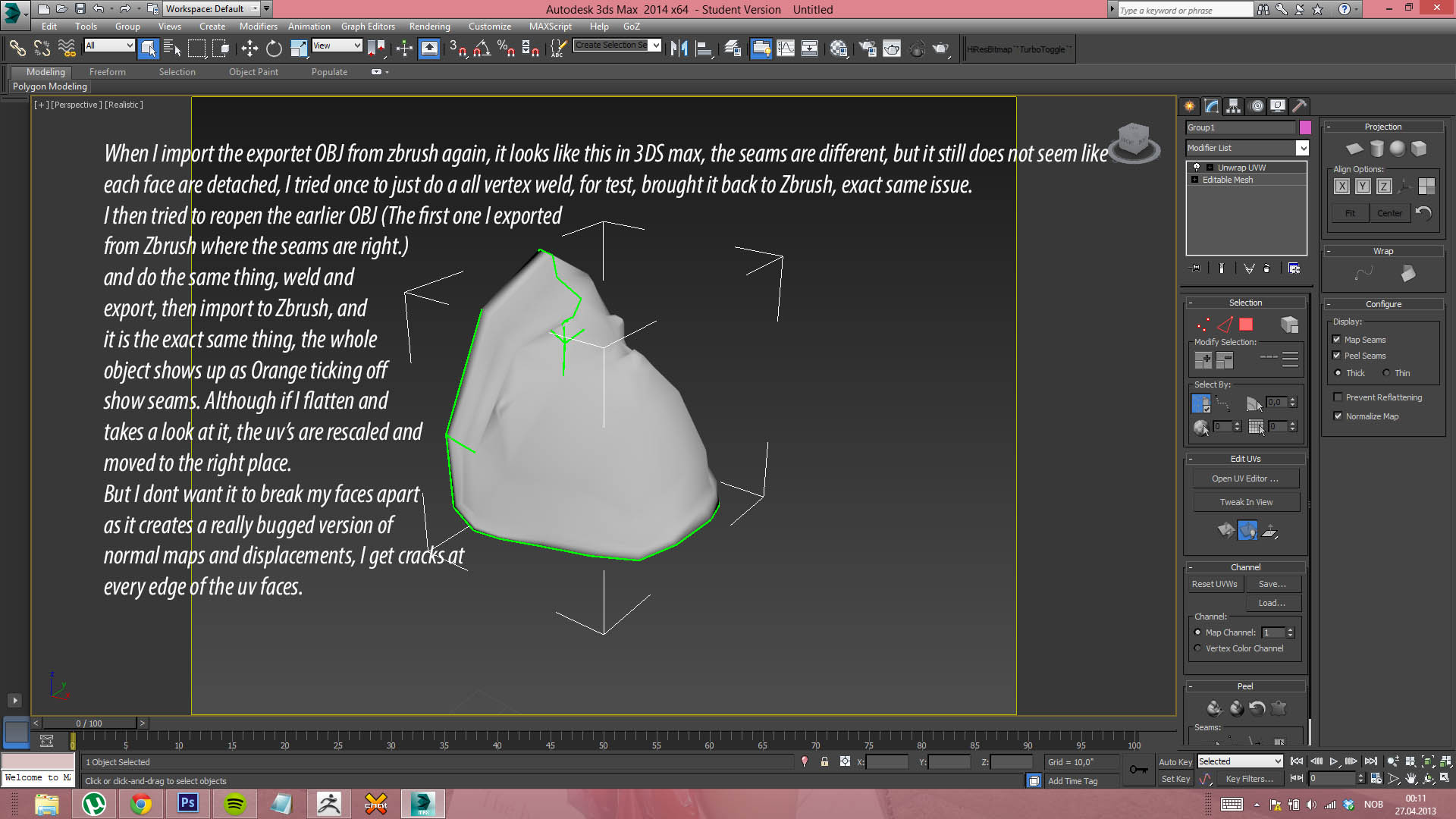The height and width of the screenshot is (819, 1456).
Task: Select Vertex Color Channel radio button
Action: point(1198,648)
